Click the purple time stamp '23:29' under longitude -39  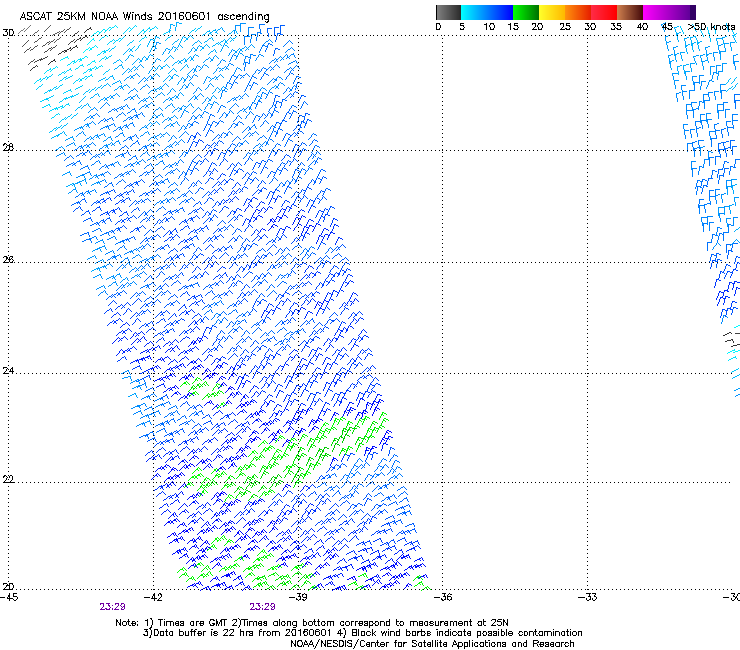click(262, 607)
